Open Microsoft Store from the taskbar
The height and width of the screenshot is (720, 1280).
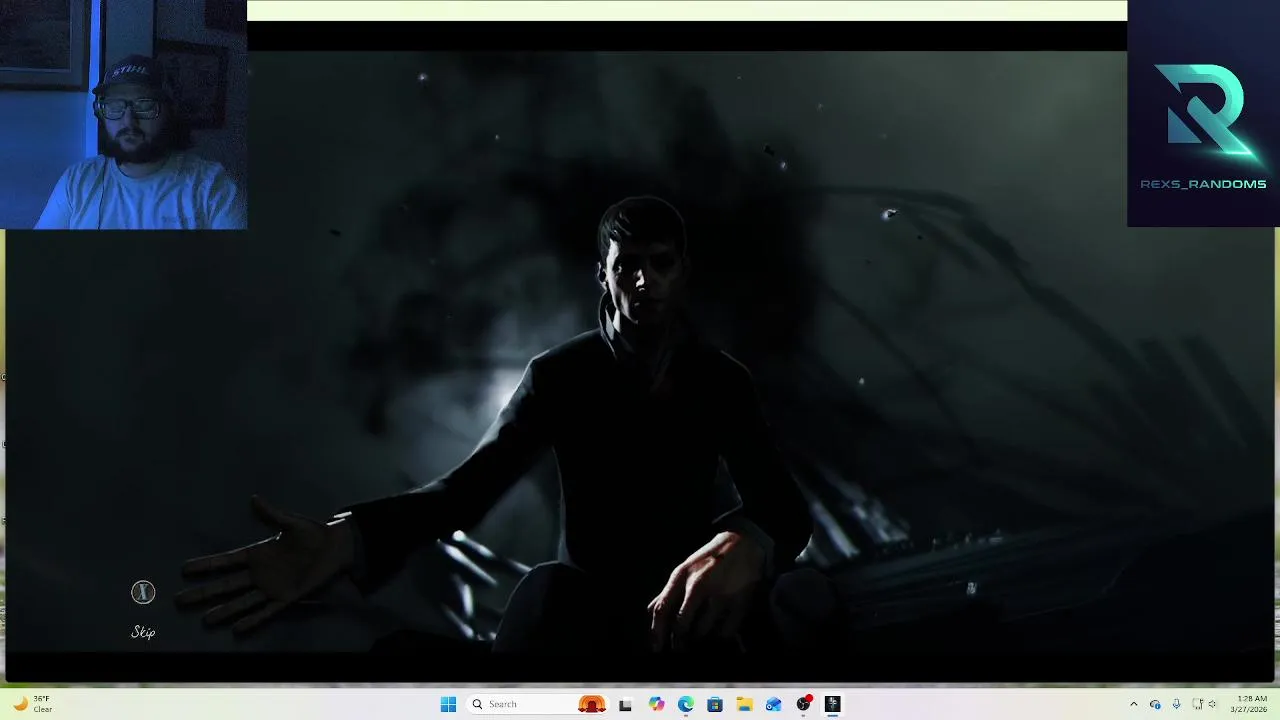715,704
